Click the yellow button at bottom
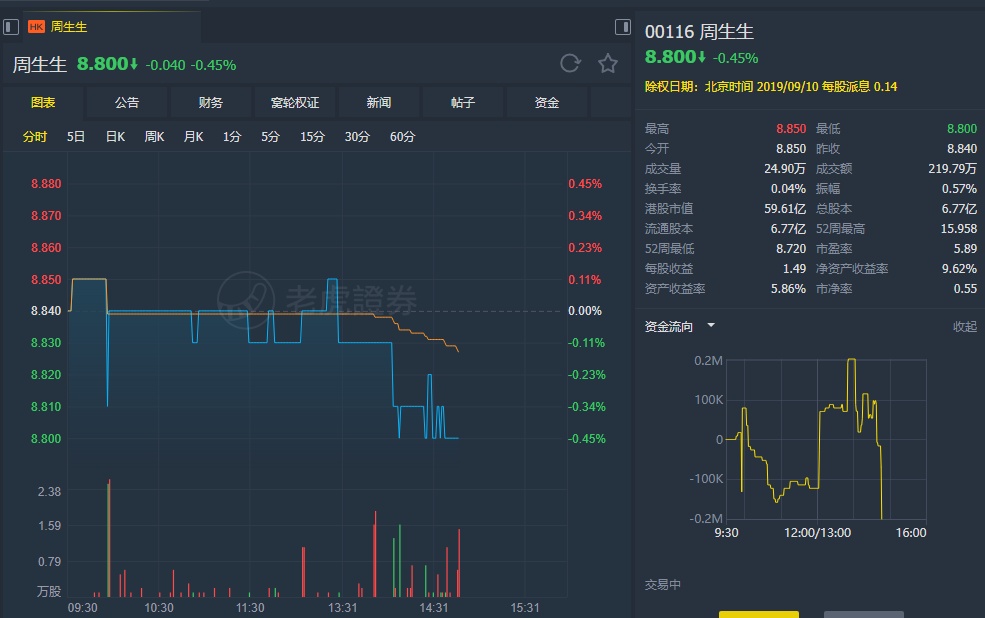Viewport: 985px width, 618px height. (x=759, y=614)
